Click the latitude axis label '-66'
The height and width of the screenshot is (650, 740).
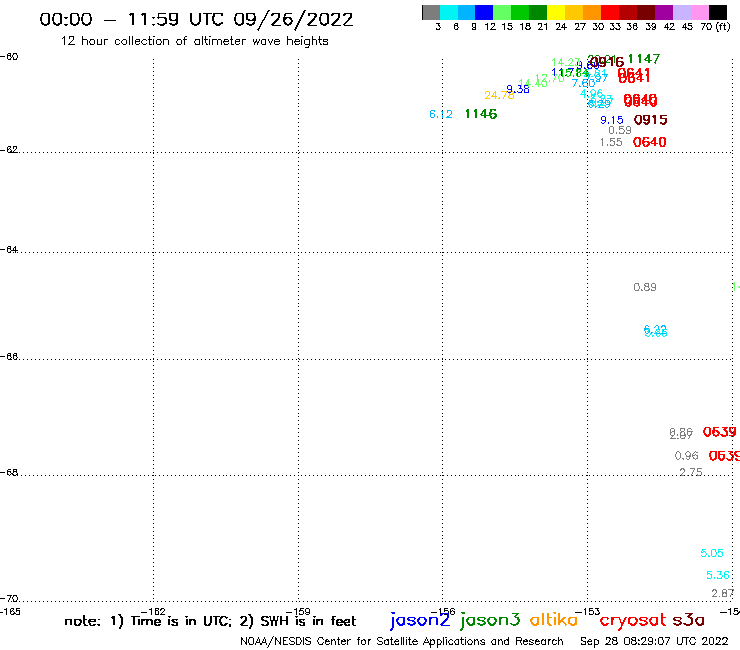pos(9,356)
